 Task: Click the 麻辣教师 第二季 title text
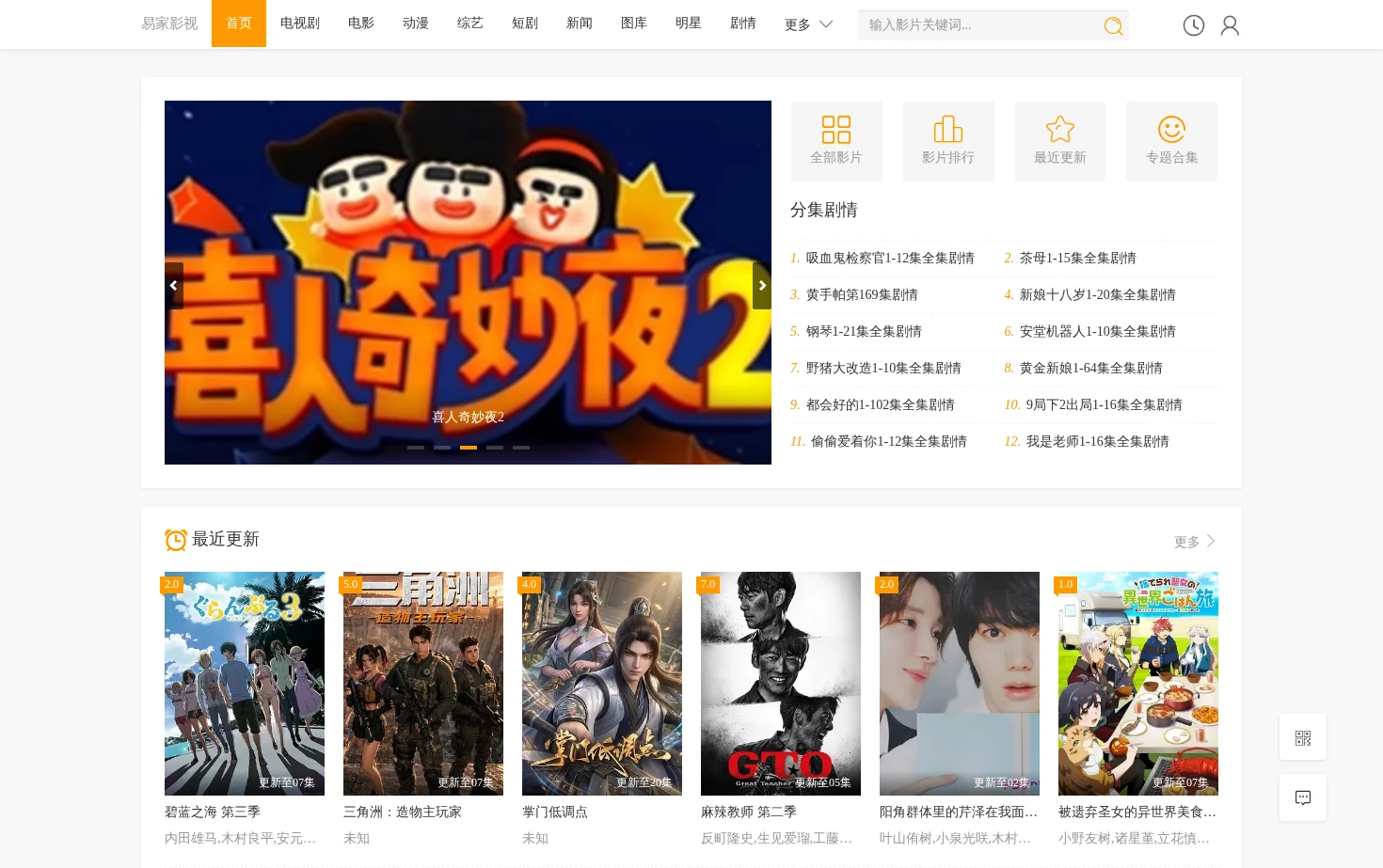(749, 812)
